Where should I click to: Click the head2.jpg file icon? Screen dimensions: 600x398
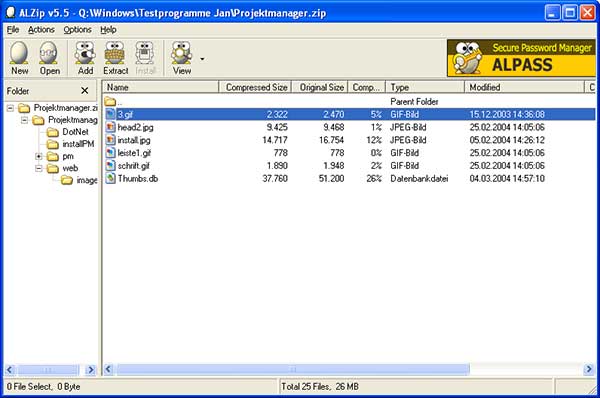(x=110, y=127)
